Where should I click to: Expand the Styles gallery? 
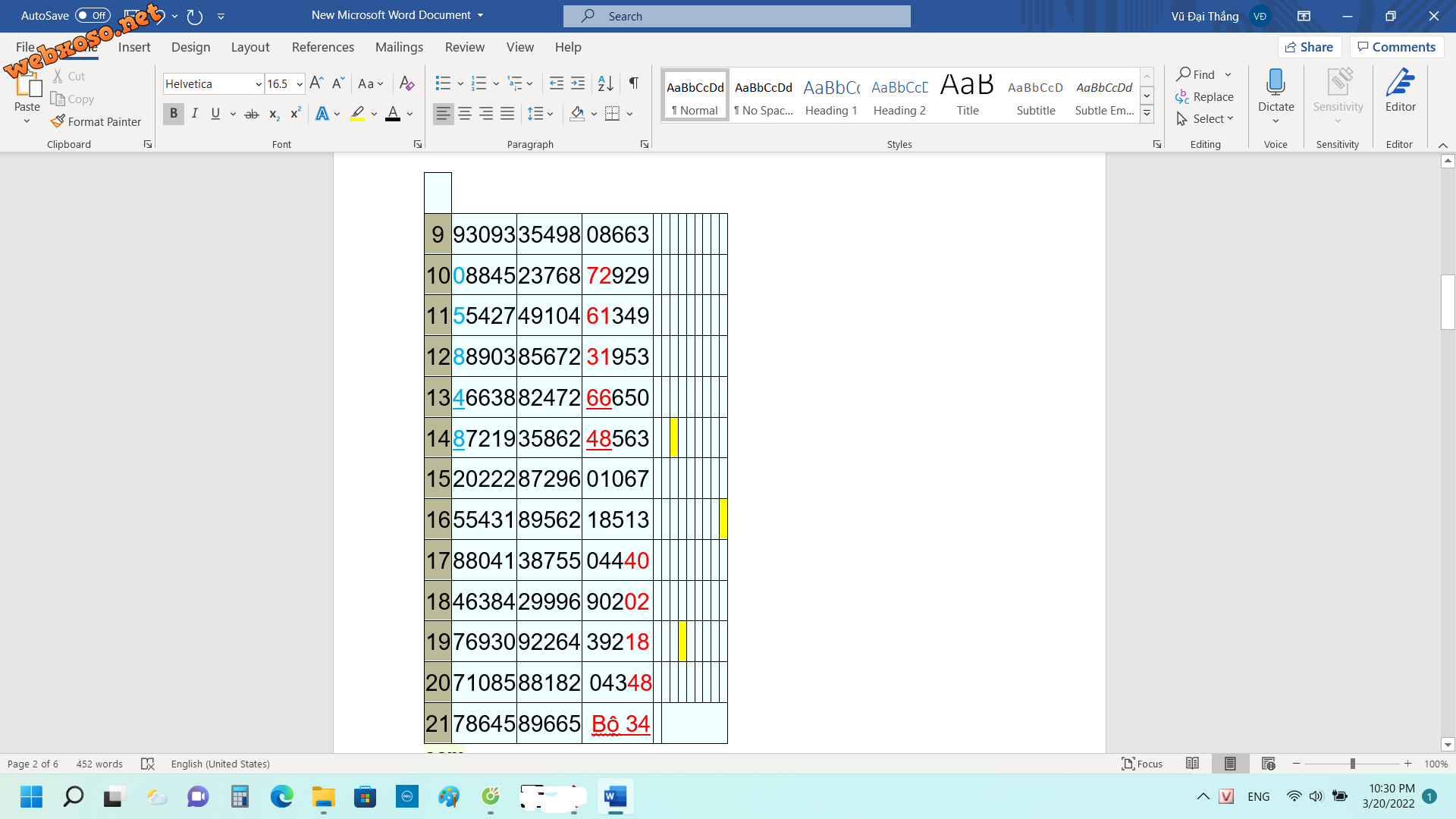(x=1147, y=114)
